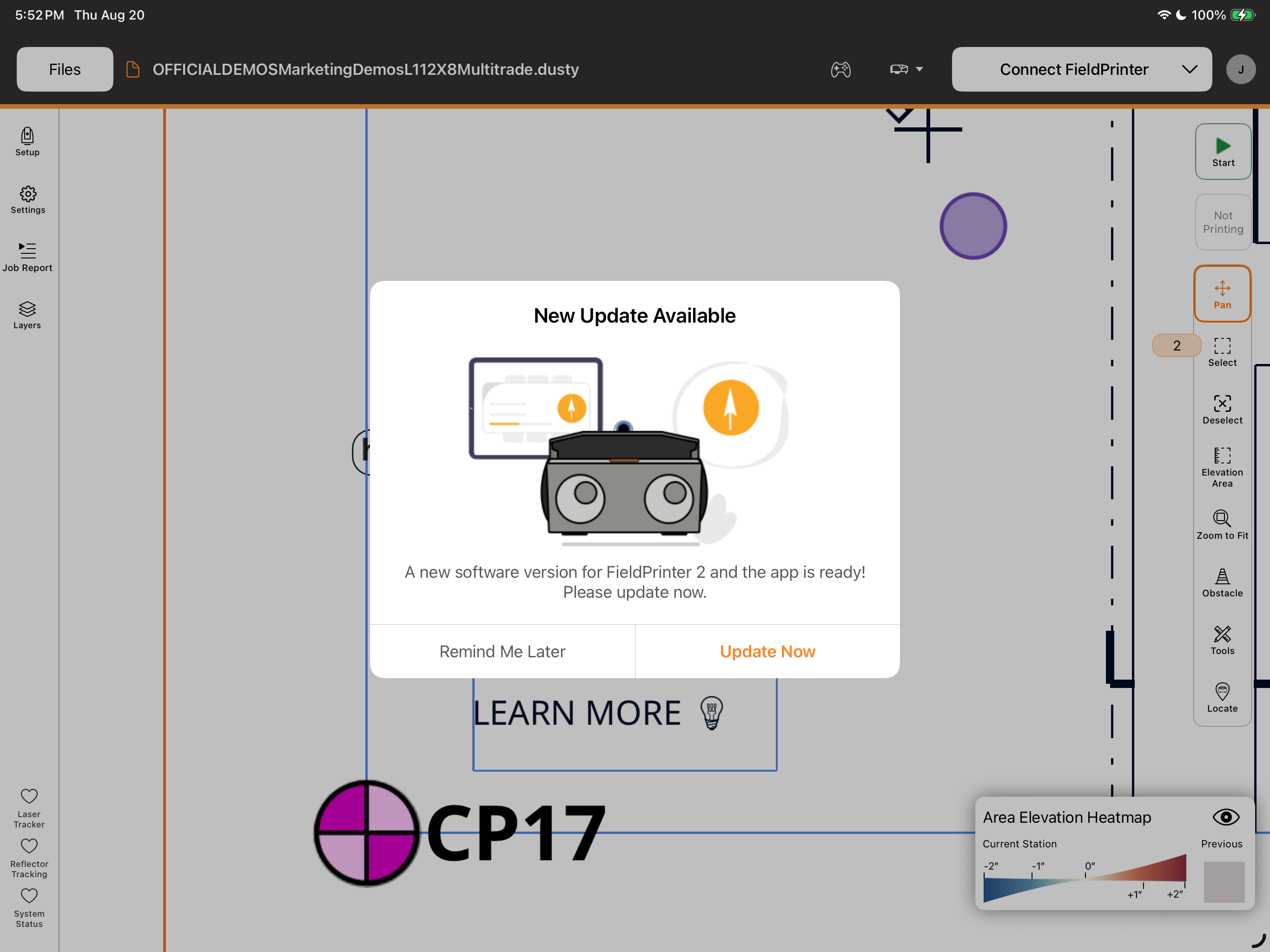
Task: Open System Status indicator
Action: [29, 908]
